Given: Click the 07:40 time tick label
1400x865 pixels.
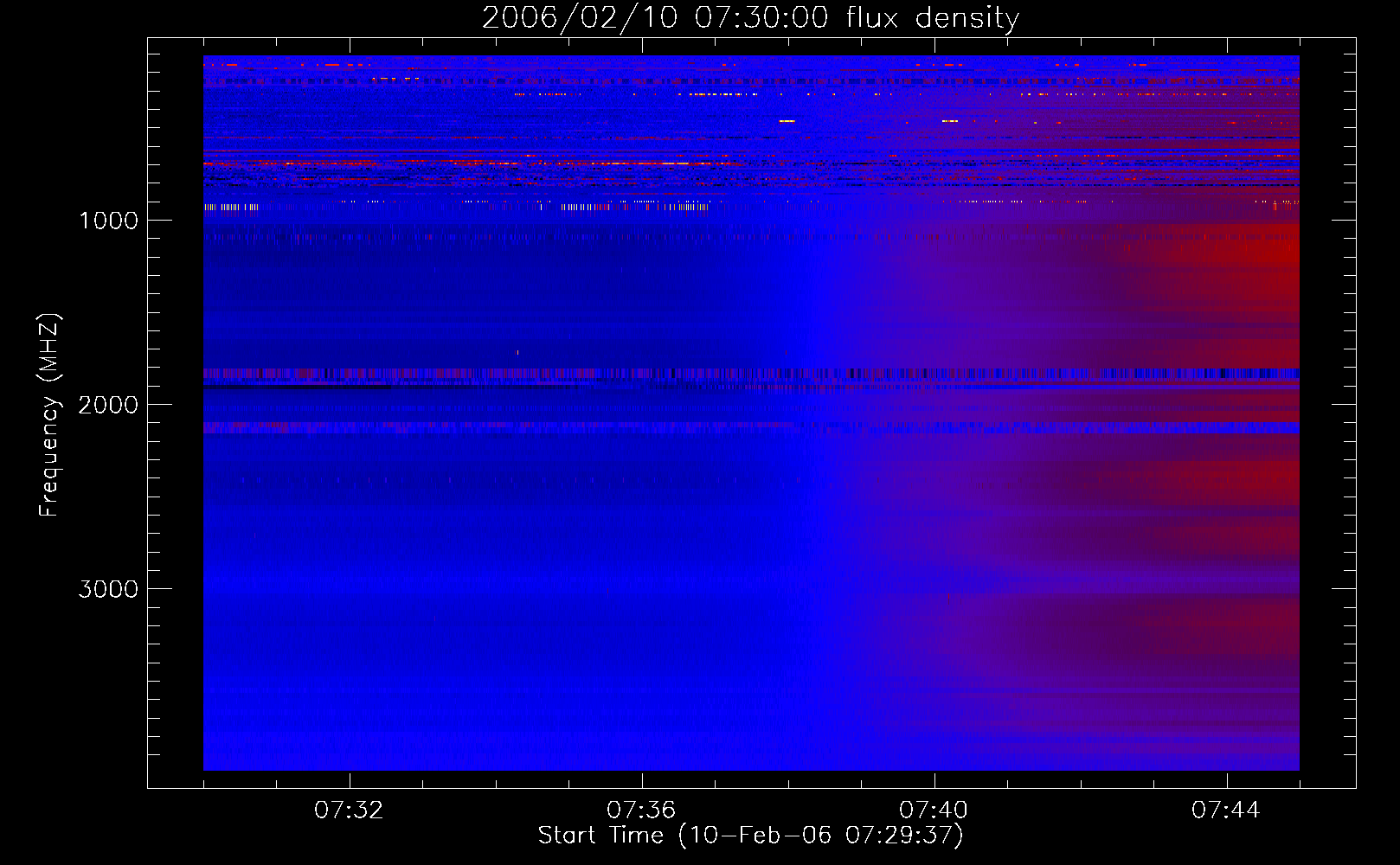Looking at the screenshot, I should pos(934,811).
